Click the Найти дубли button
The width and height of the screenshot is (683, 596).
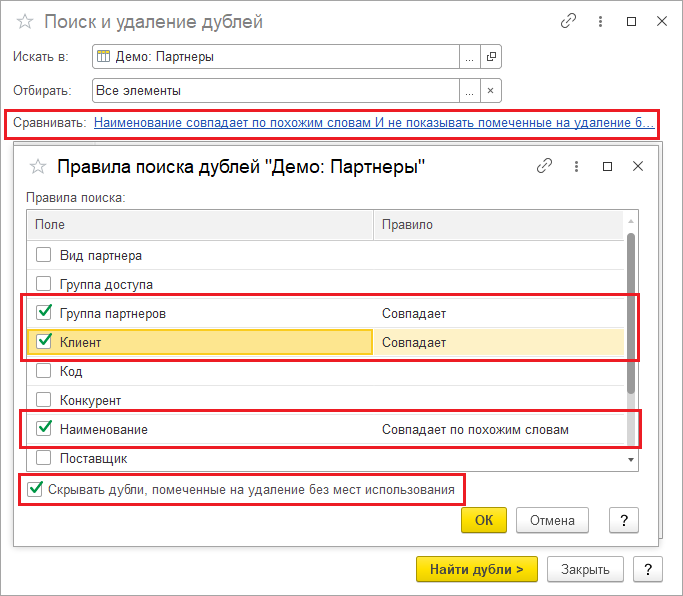click(x=477, y=569)
